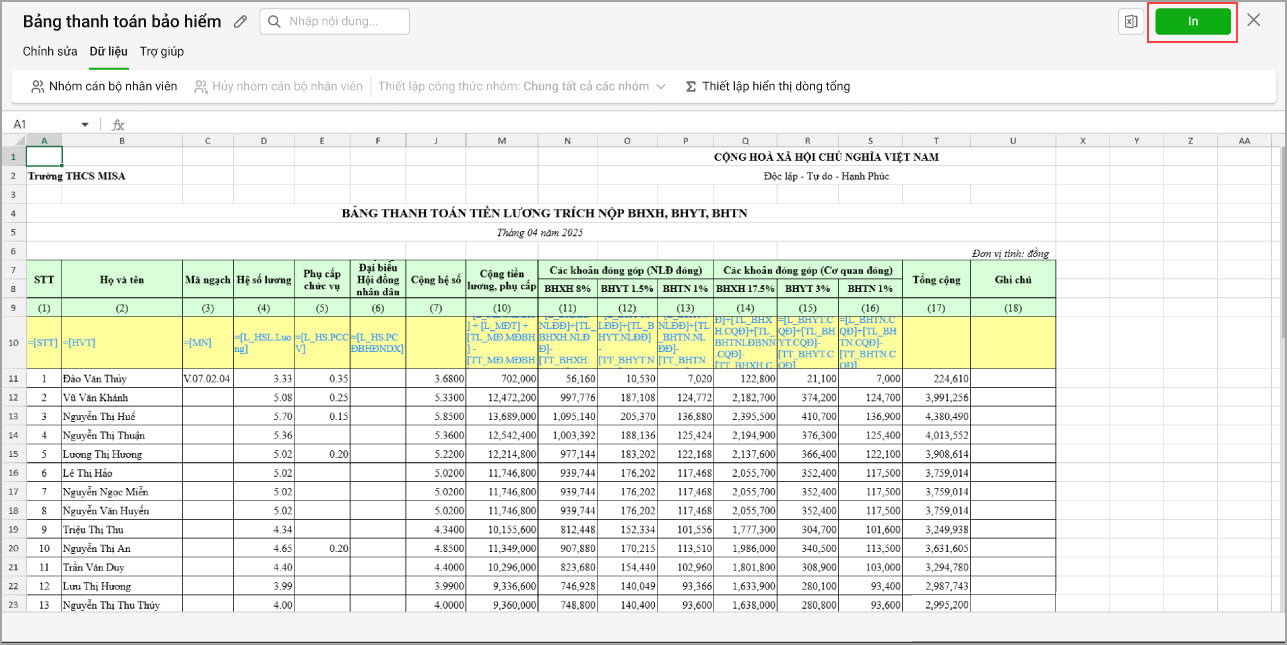Viewport: 1287px width, 645px height.
Task: Click the Mã ngạch header cell
Action: (208, 279)
